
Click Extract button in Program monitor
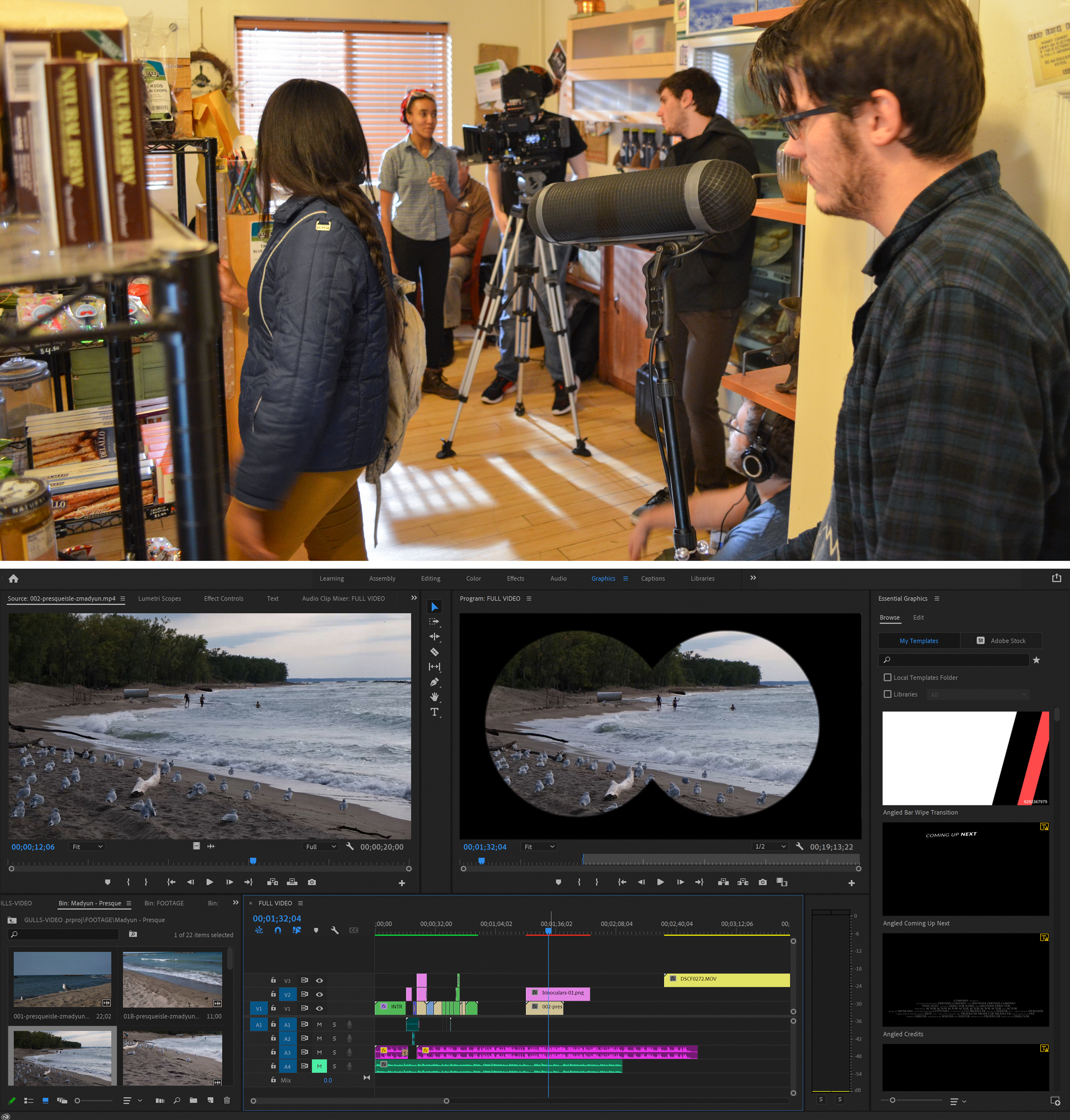[x=743, y=882]
